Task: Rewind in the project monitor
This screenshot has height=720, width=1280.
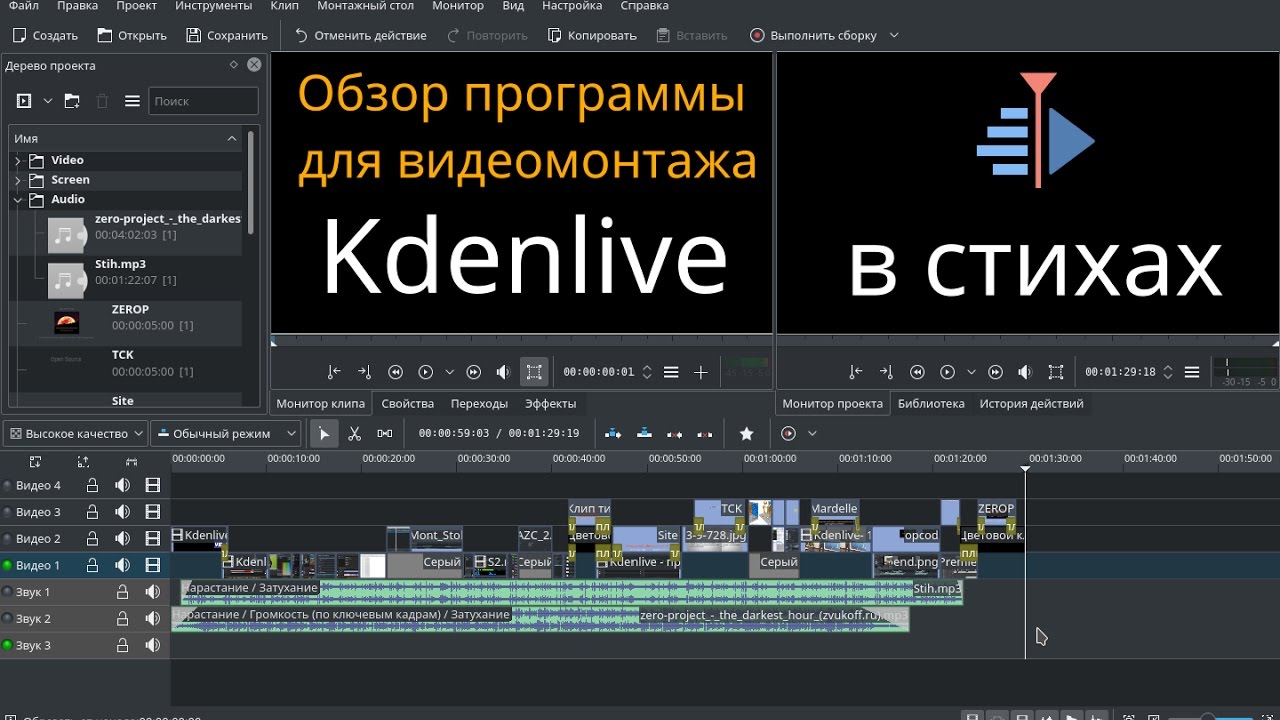Action: (x=917, y=372)
